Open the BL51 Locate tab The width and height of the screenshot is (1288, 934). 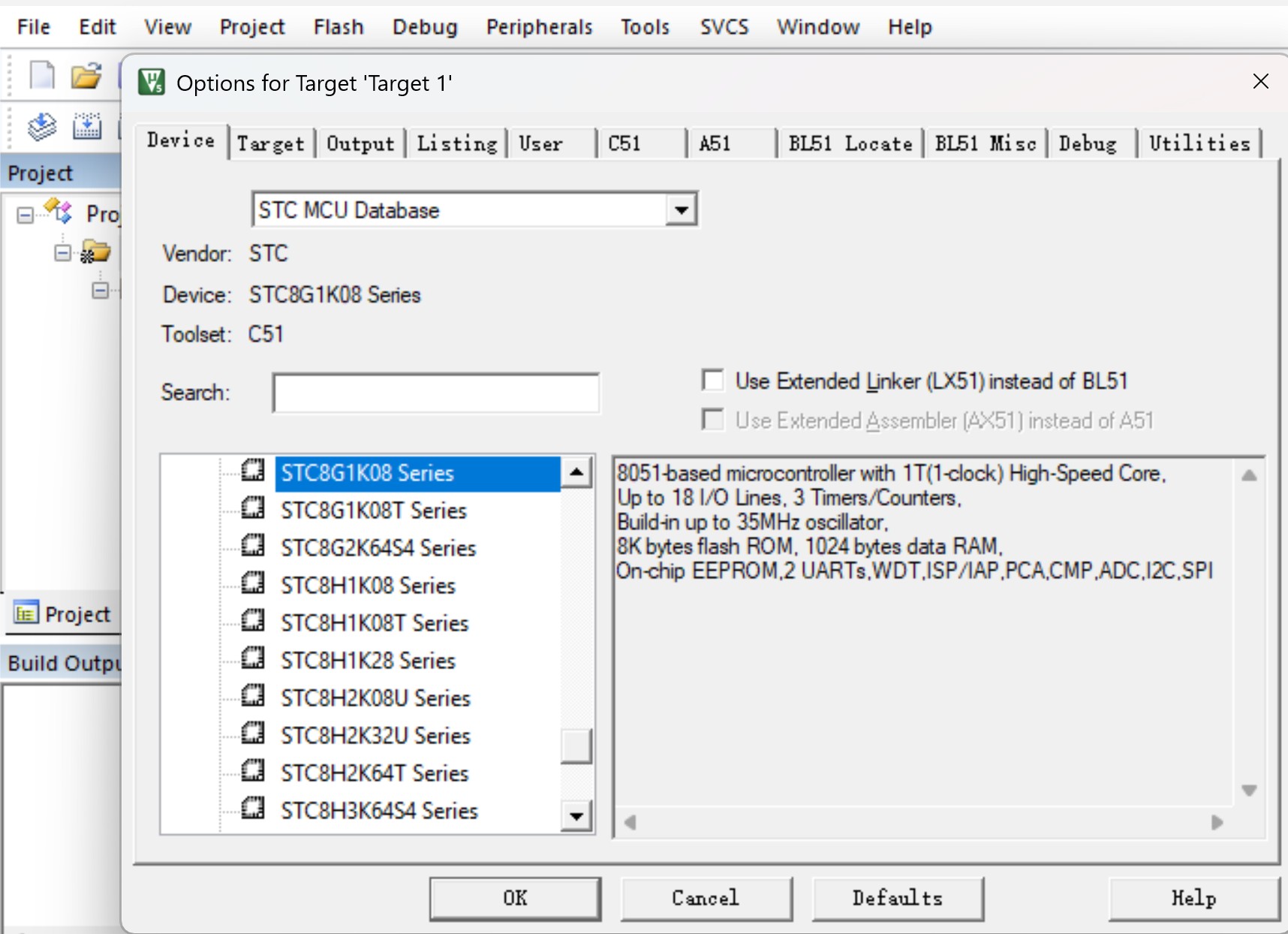coord(850,143)
